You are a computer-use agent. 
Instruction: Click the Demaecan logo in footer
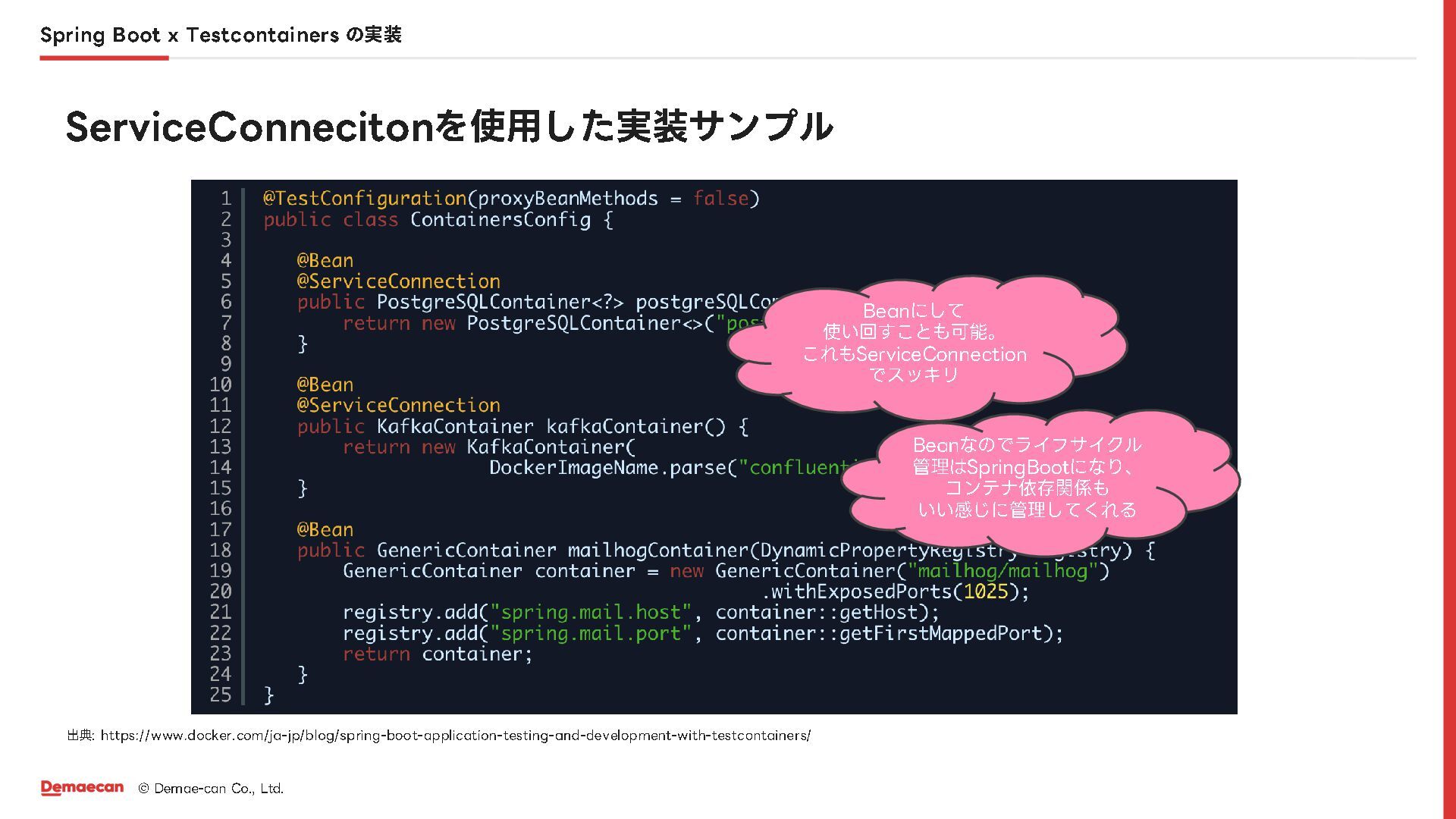tap(82, 788)
